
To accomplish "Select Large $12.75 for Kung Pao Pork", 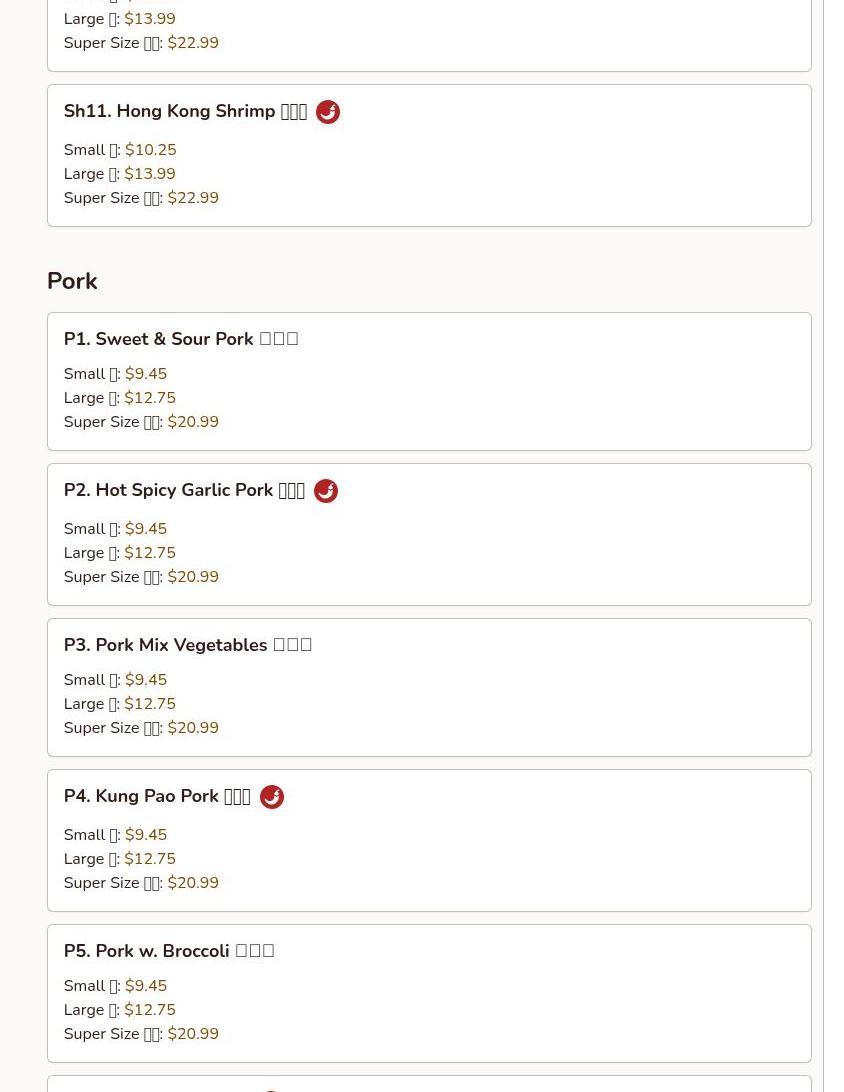I will click(x=150, y=859).
